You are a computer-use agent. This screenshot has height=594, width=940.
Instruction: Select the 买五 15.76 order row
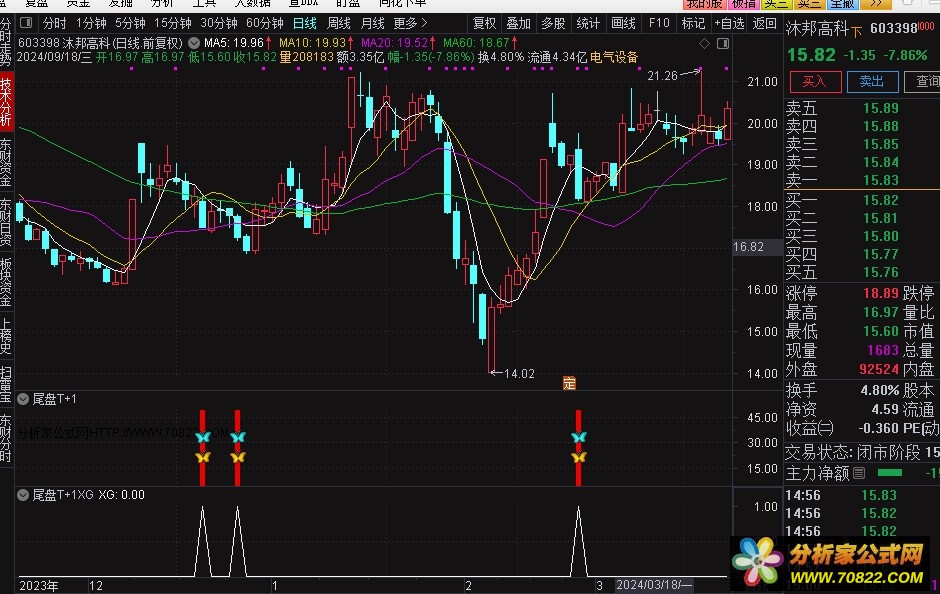(861, 272)
